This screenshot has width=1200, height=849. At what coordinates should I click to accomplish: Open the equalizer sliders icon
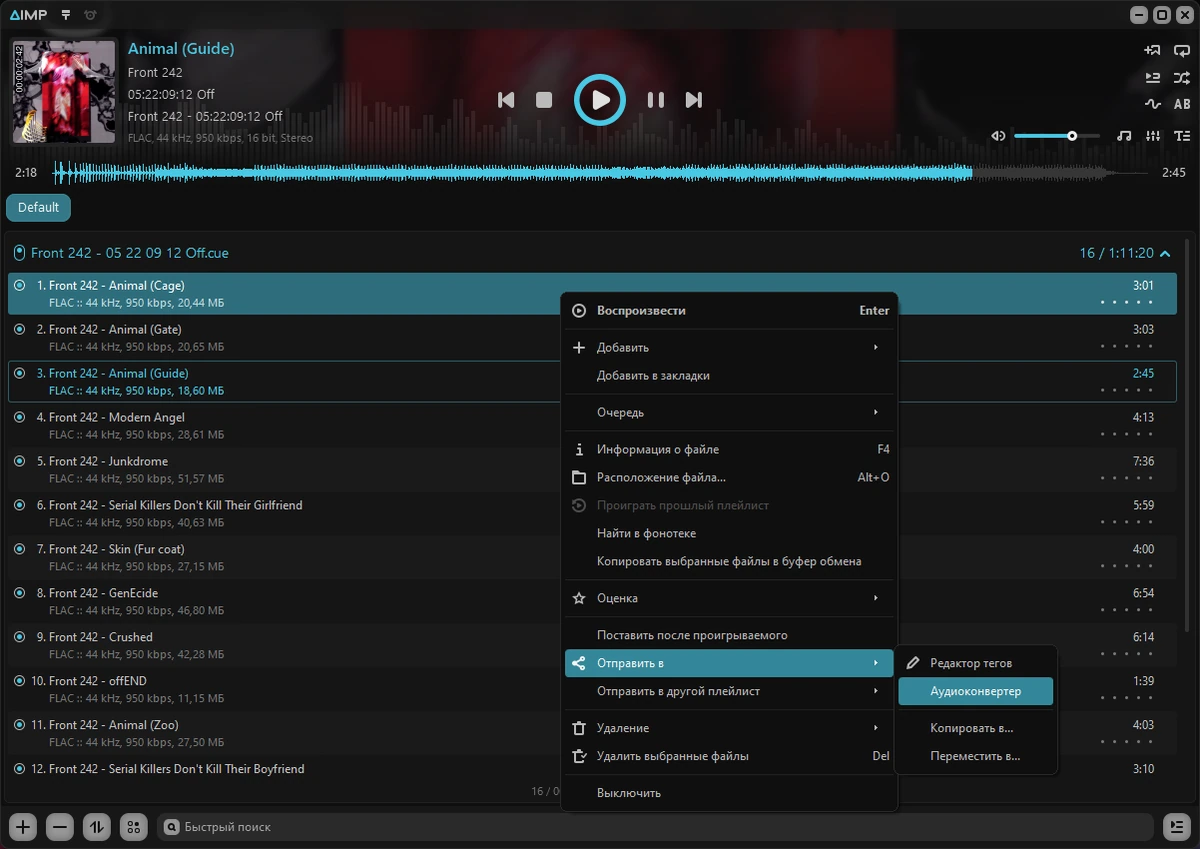point(1153,136)
